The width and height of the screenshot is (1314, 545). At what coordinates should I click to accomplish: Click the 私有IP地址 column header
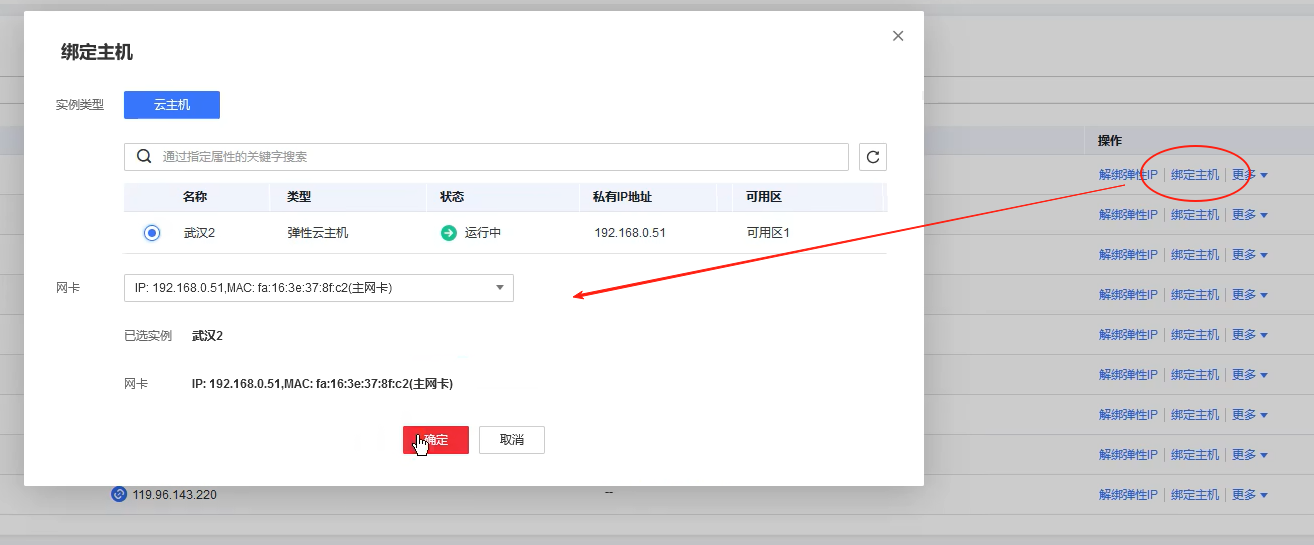623,197
